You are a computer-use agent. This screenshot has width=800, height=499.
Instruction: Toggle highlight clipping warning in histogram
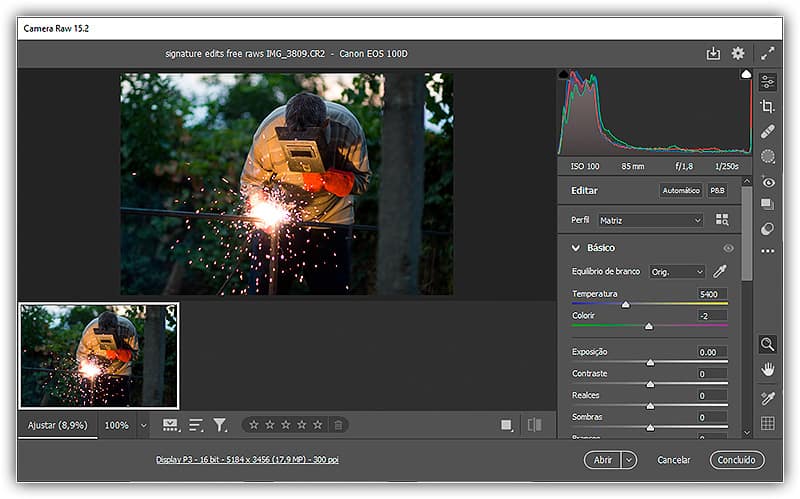pos(746,74)
